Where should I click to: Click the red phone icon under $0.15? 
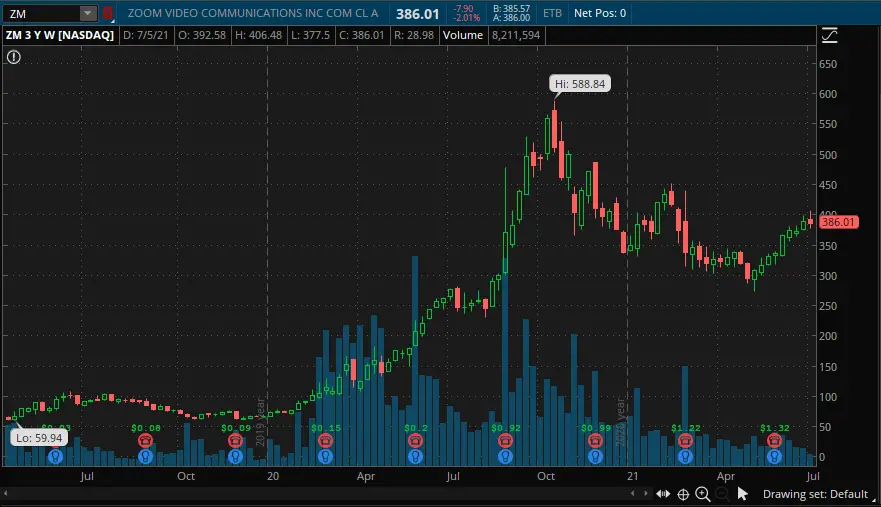(x=325, y=441)
